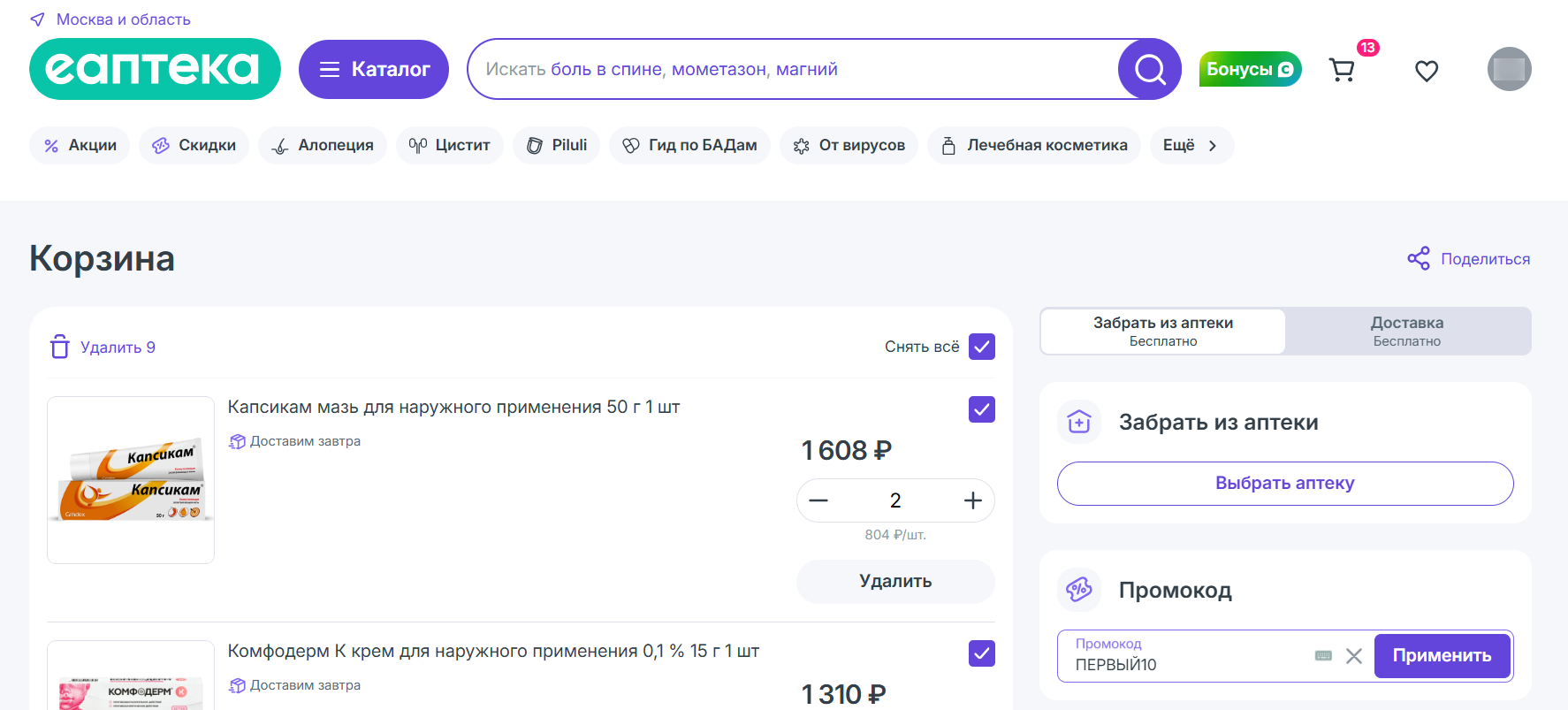Click the Комфодерм delivery box icon
Viewport: 1568px width, 710px height.
pos(237,685)
